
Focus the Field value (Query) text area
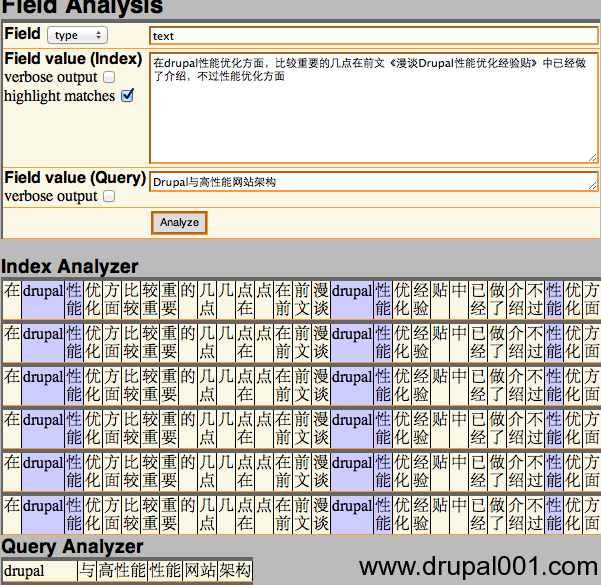tap(374, 182)
